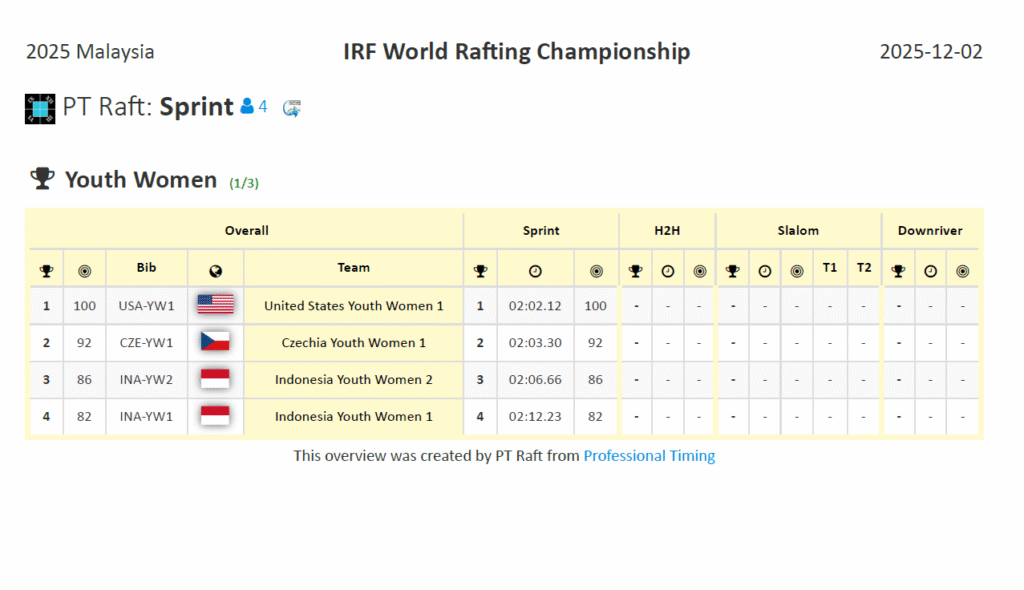Click the (1/3) category counter

tap(244, 183)
